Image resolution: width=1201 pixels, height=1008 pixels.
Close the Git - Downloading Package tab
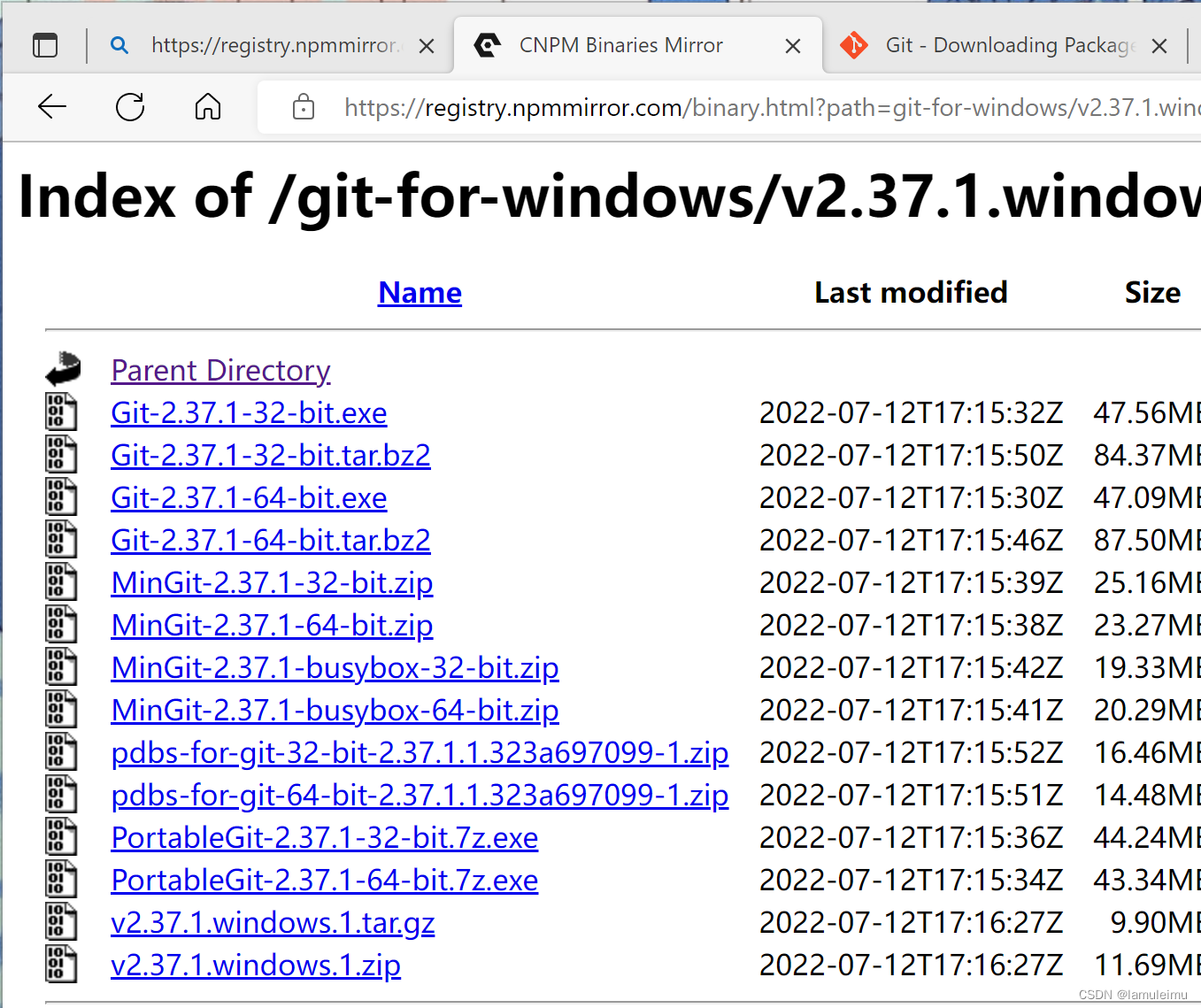click(1159, 46)
